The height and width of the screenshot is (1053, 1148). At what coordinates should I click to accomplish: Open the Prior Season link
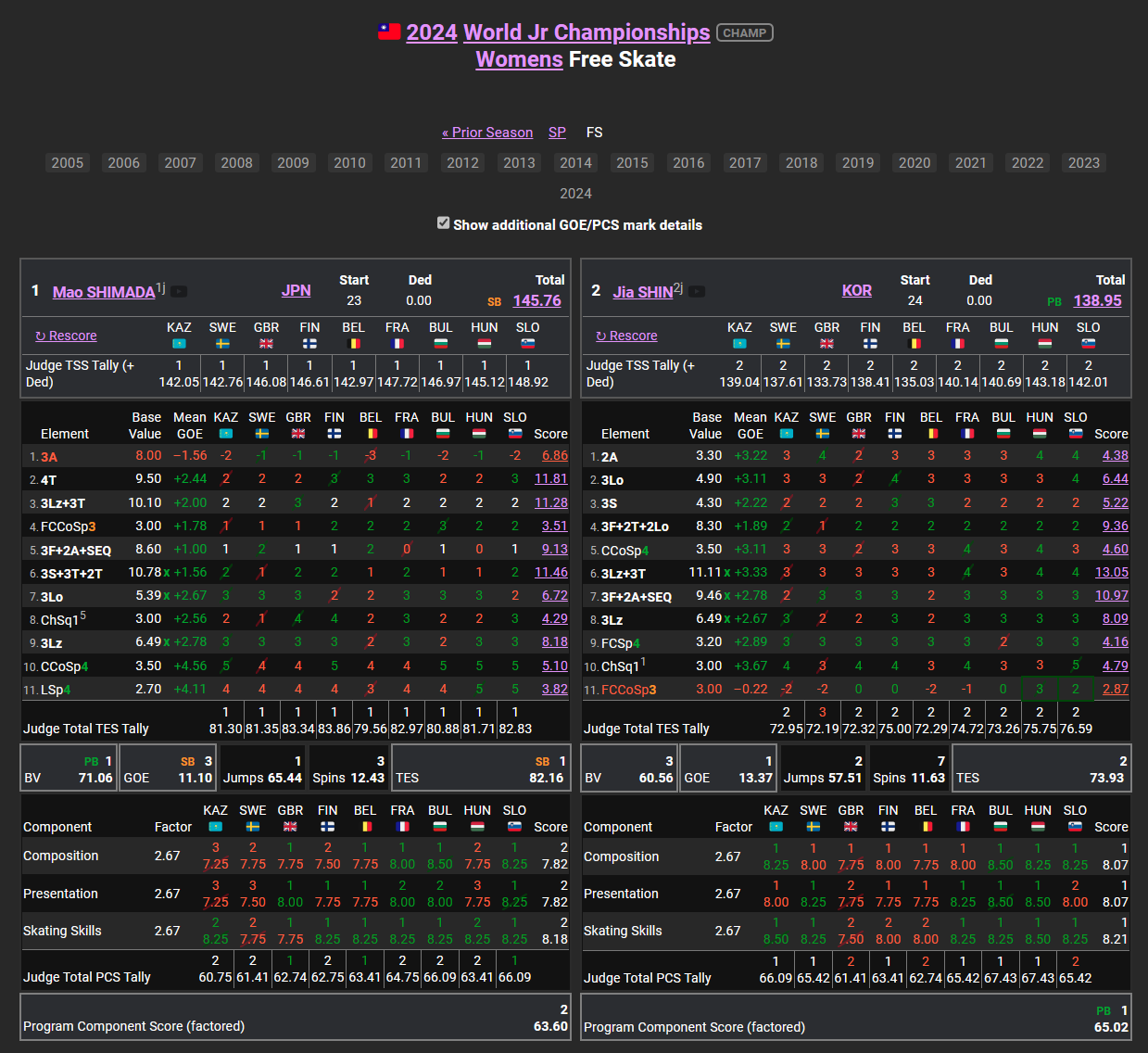click(487, 133)
